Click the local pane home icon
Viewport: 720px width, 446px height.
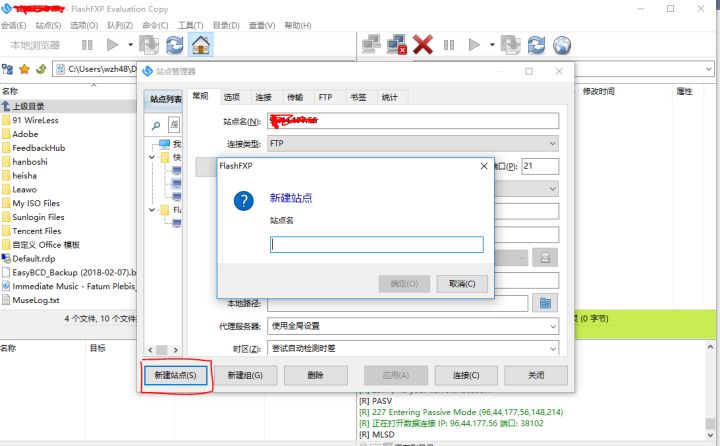(201, 45)
